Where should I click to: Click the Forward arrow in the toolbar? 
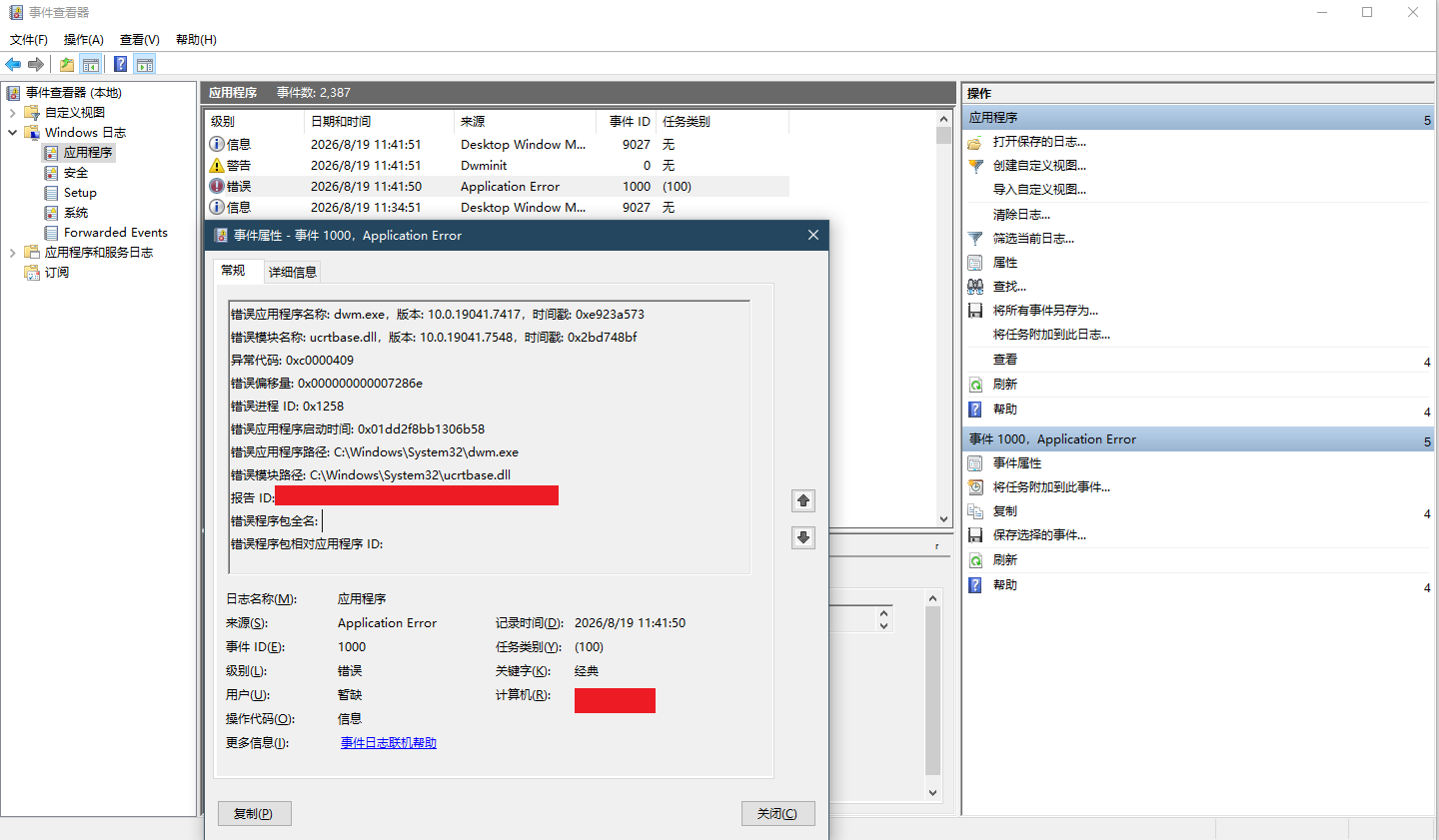[x=36, y=64]
